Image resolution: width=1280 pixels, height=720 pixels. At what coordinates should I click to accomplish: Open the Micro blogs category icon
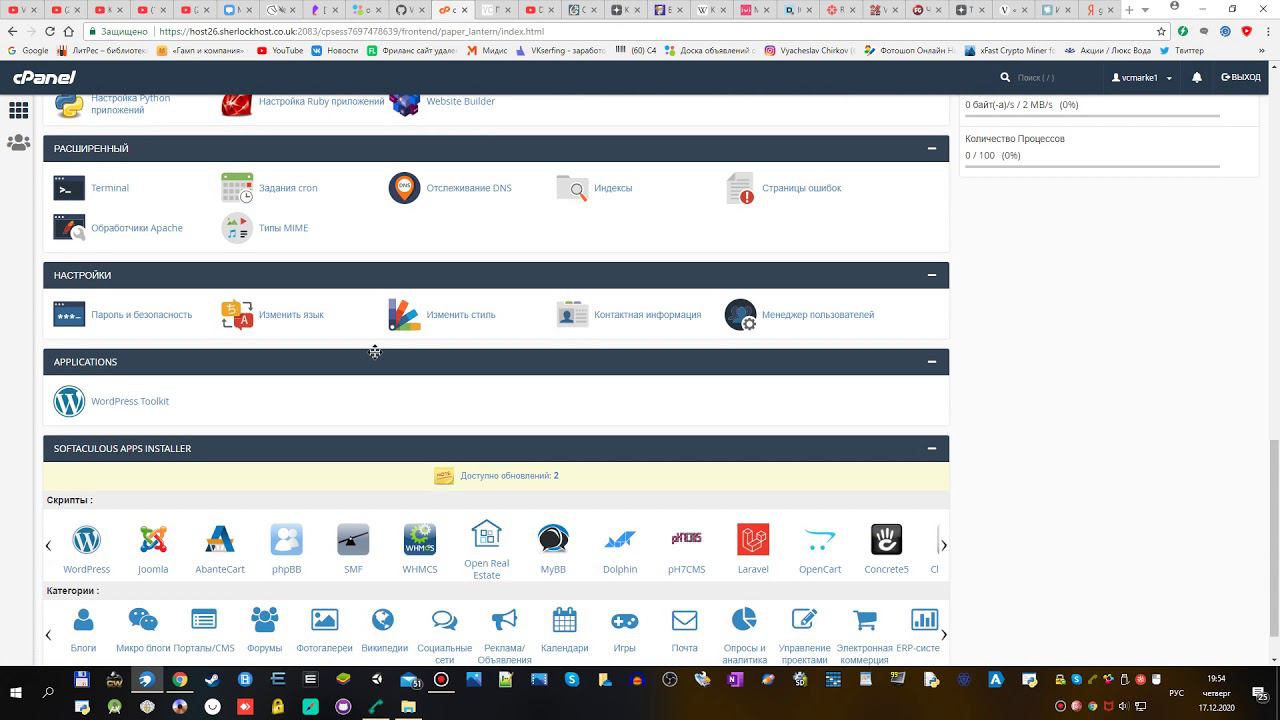click(x=143, y=620)
